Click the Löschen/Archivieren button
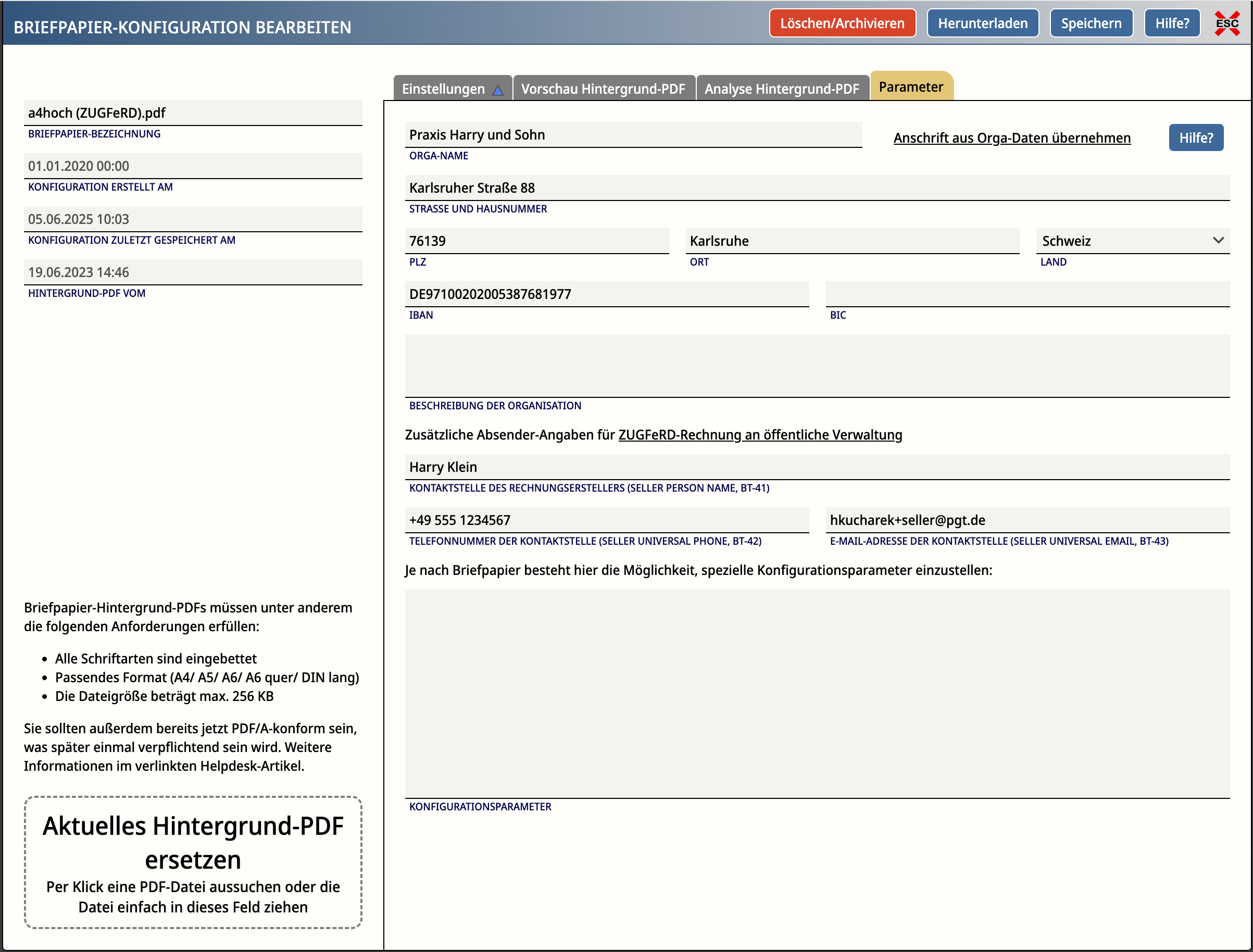The image size is (1253, 952). pos(842,23)
